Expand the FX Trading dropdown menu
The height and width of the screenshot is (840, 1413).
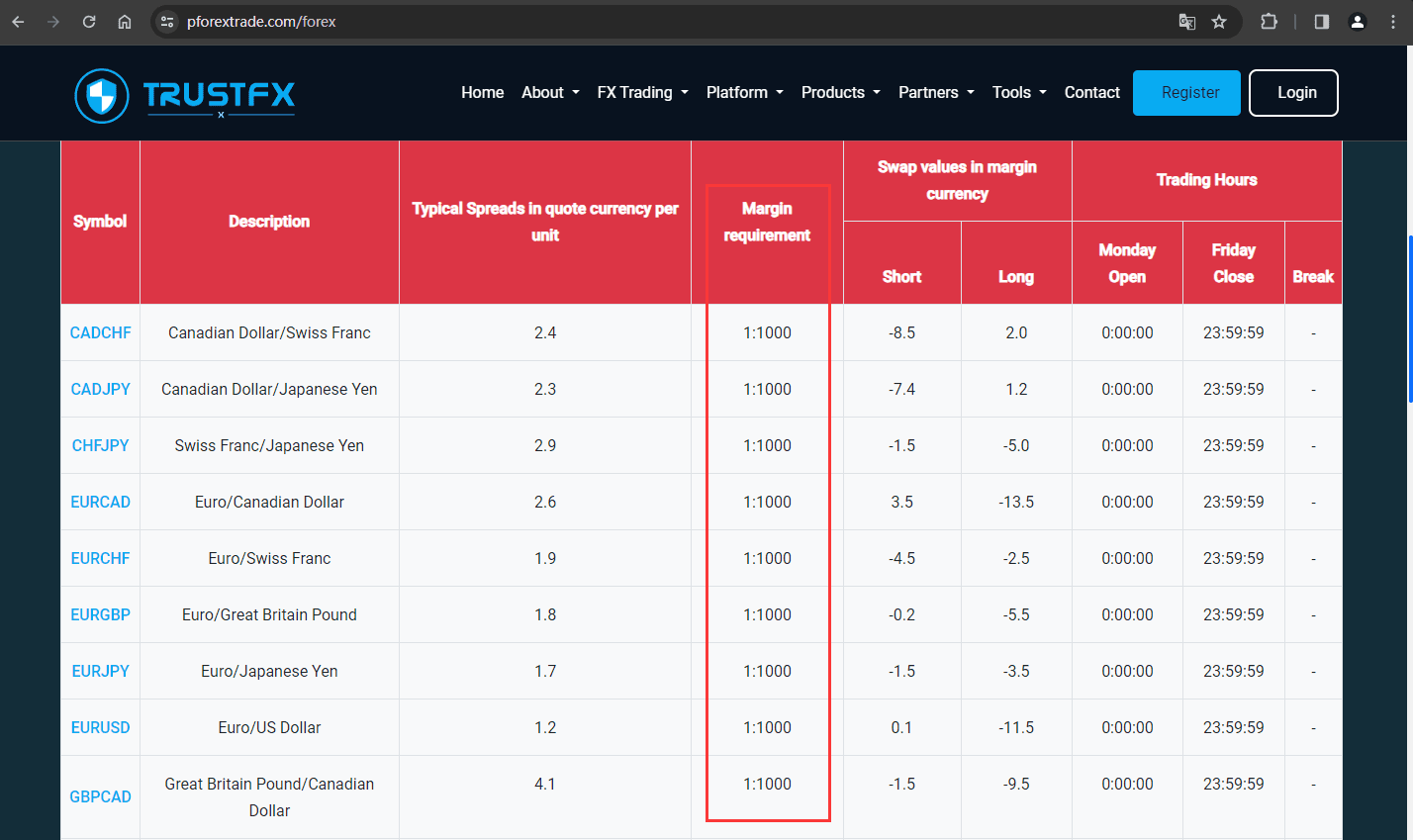coord(642,92)
